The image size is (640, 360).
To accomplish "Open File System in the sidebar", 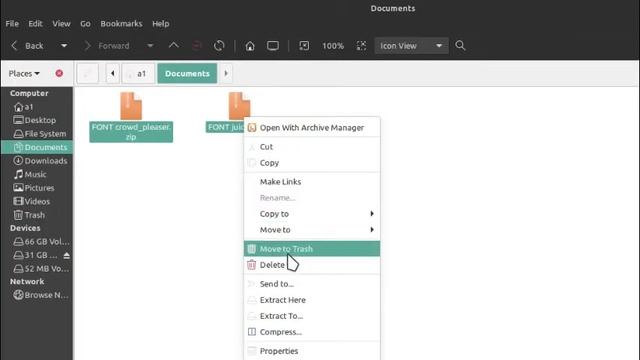I will 37,134.
